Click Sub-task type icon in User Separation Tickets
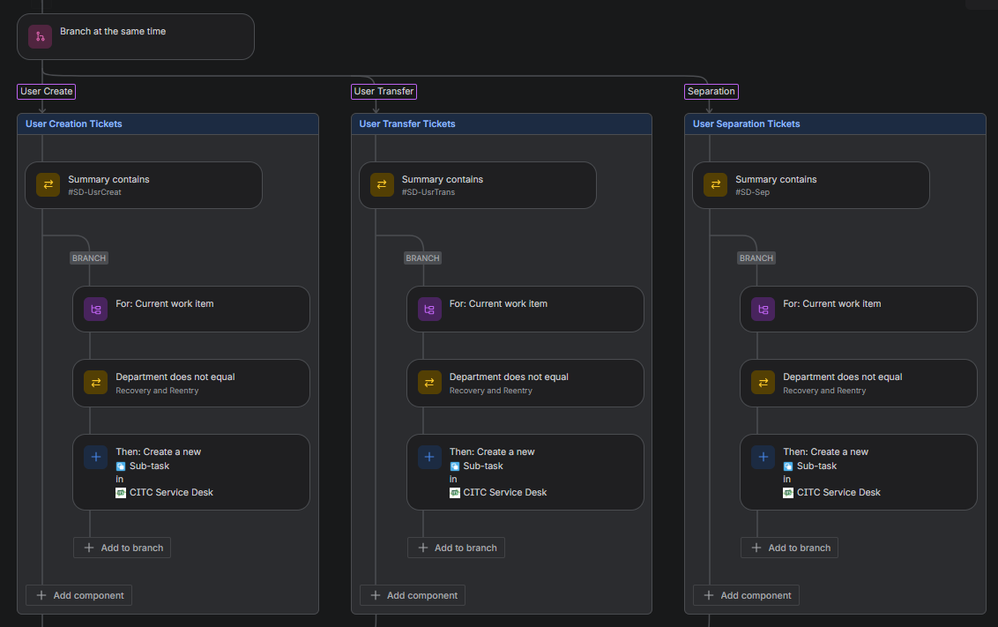Screen dimensions: 998x627 coord(788,467)
